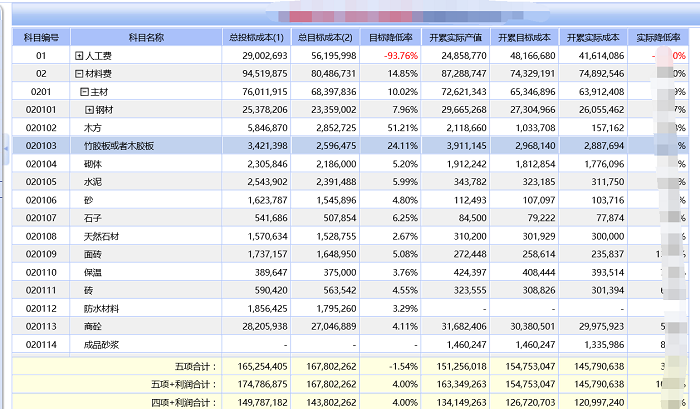700x409 pixels.
Task: Select the 水泥 row name
Action: pos(93,182)
